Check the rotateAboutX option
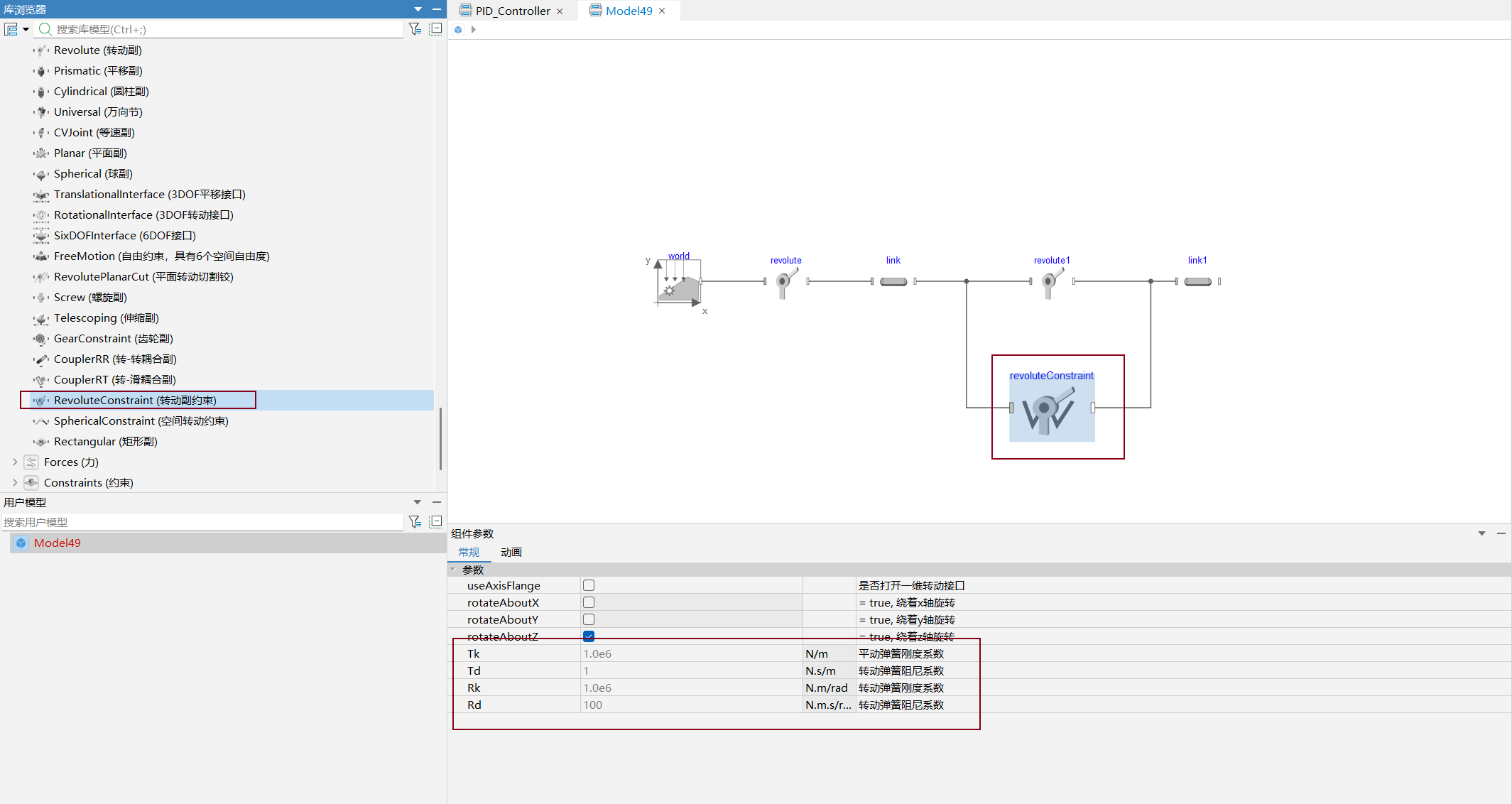The width and height of the screenshot is (1512, 804). 589,602
